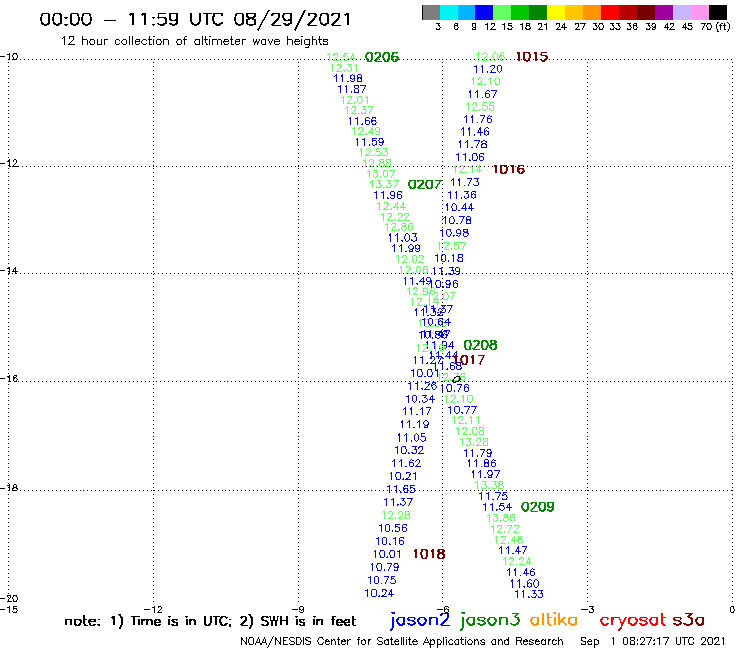Select wave height value 11.05
740x650 pixels.
(x=412, y=438)
